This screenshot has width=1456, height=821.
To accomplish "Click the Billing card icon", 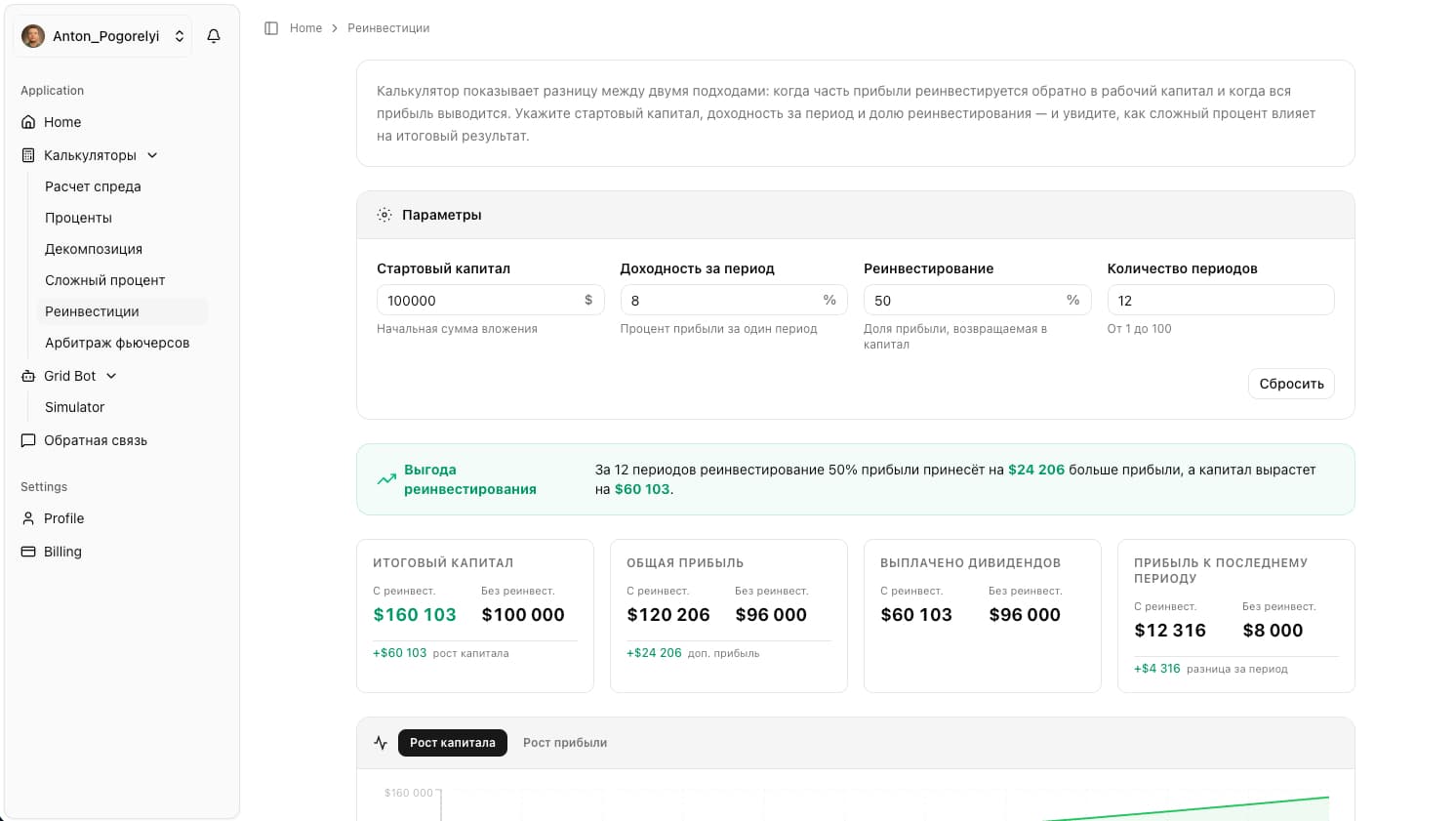I will [28, 552].
